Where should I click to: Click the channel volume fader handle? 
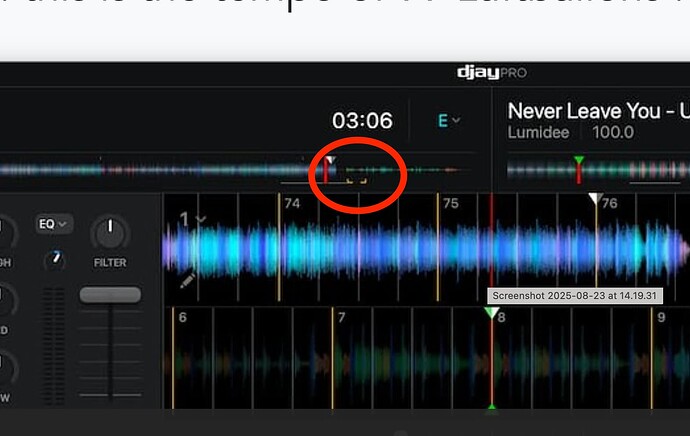click(x=110, y=295)
